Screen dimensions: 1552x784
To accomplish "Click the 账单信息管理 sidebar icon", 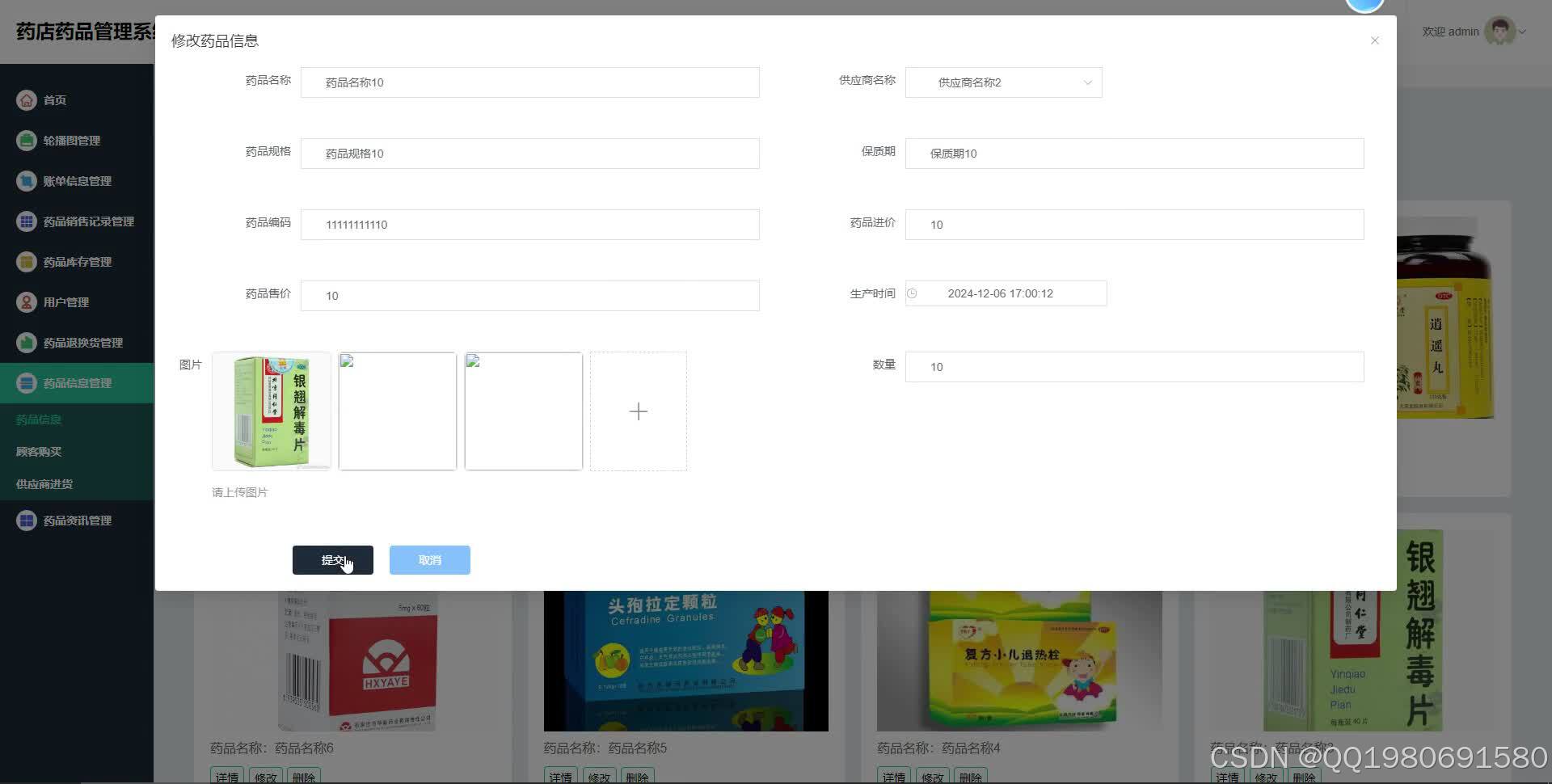I will (25, 180).
